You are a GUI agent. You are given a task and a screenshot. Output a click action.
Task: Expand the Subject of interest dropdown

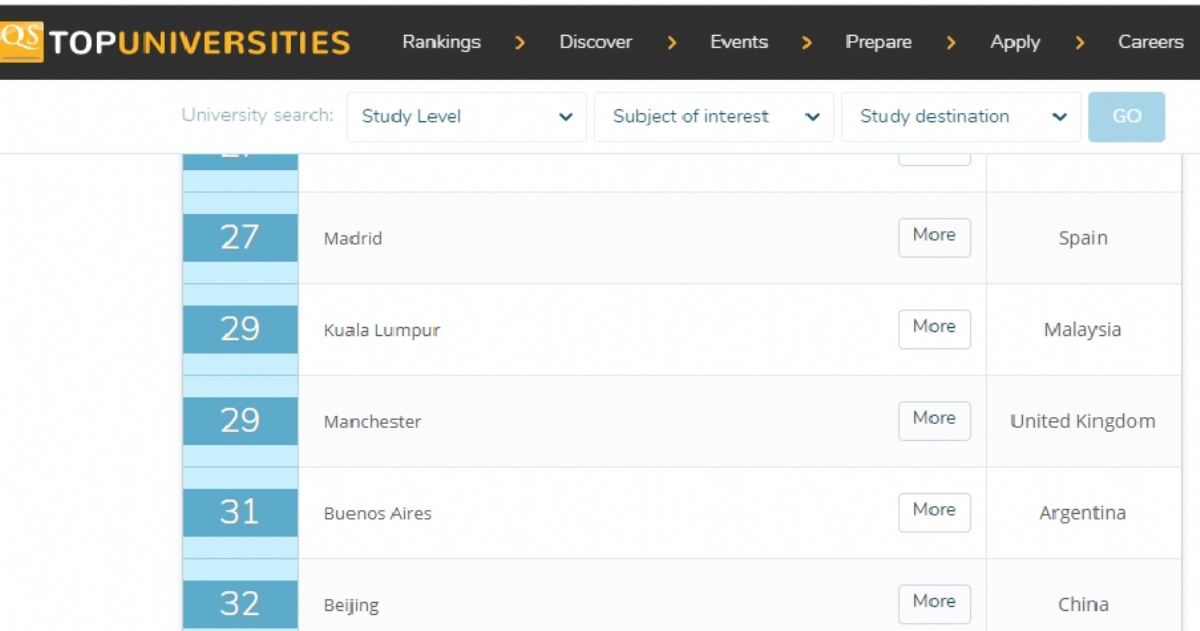tap(714, 117)
